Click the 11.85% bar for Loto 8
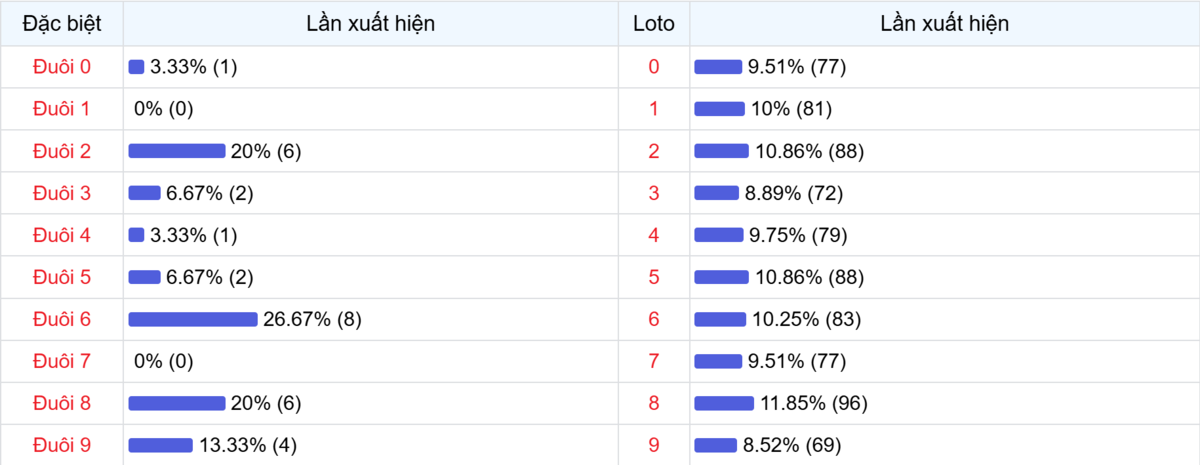1200x465 pixels. (x=724, y=403)
